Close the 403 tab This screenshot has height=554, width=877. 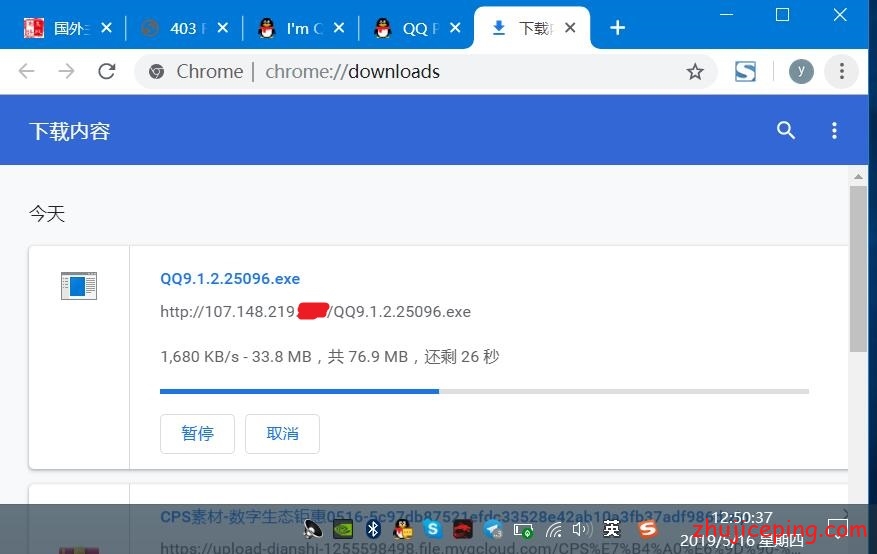pyautogui.click(x=223, y=28)
